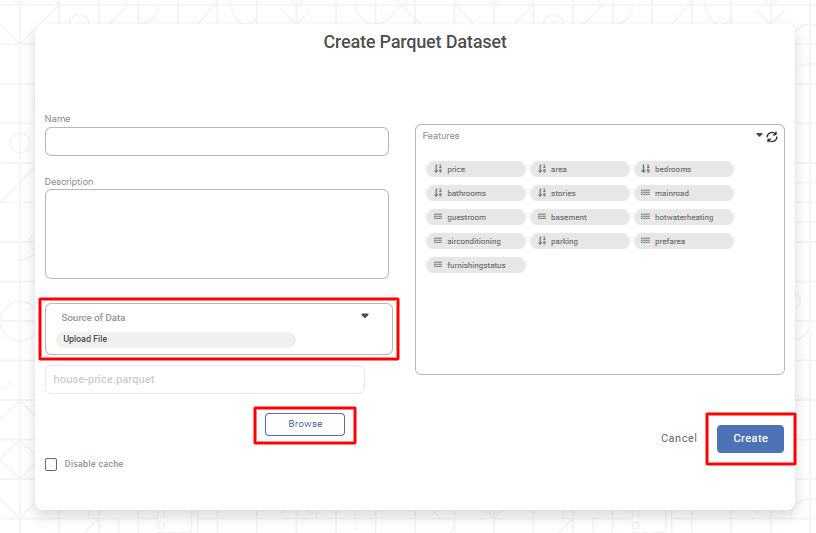This screenshot has width=816, height=533.
Task: Click the list icon on hotwaterheating chip
Action: pos(646,217)
